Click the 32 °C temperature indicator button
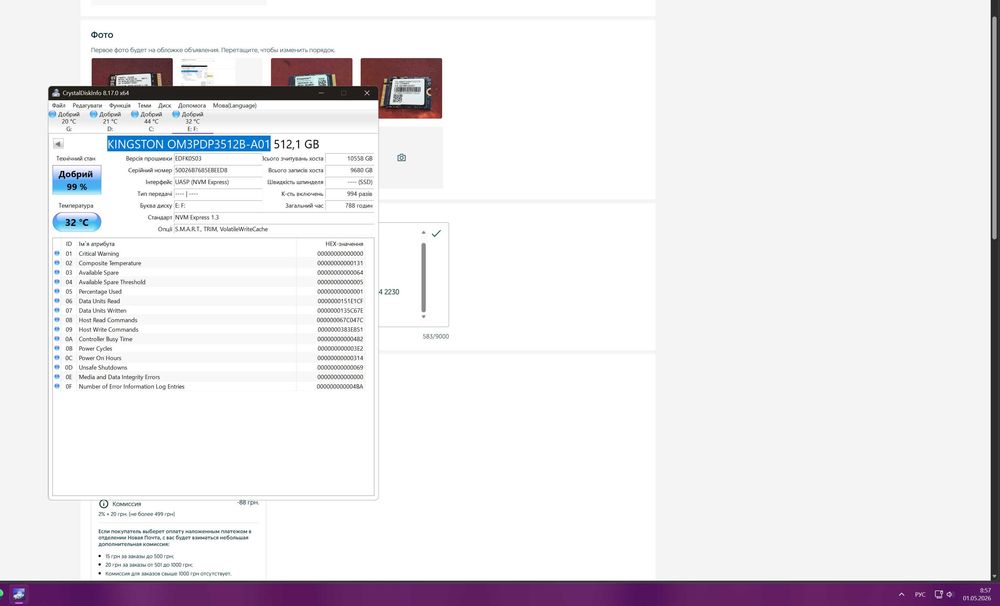Screen dimensions: 1000x606 coord(77,222)
